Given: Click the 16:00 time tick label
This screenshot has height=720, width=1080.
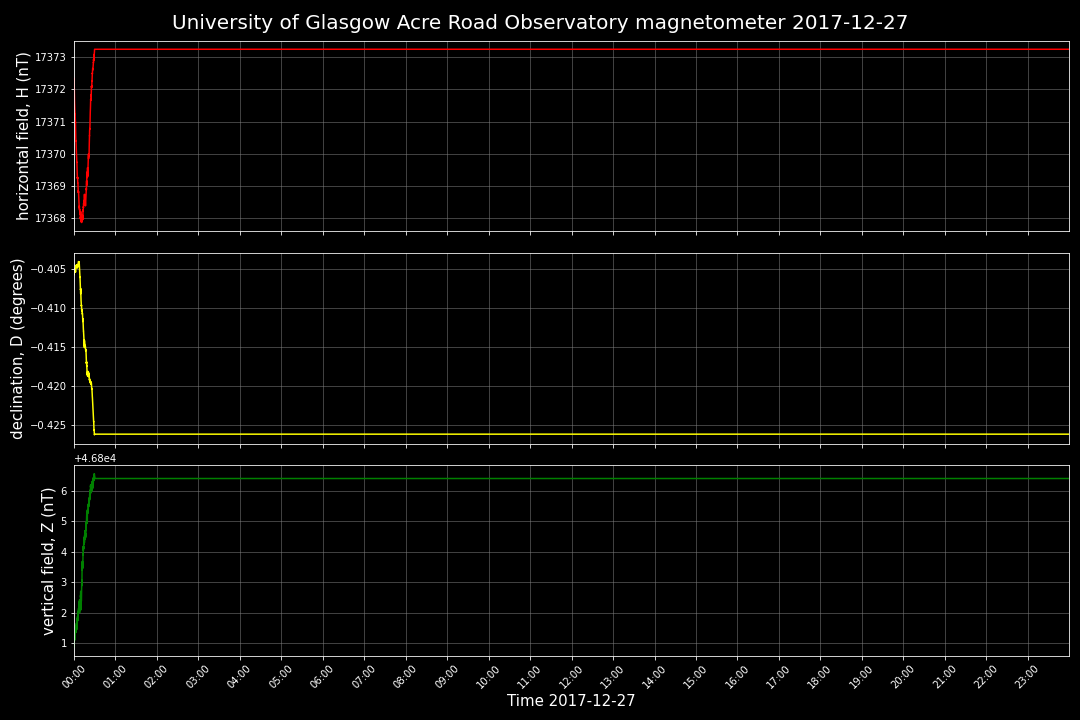Looking at the screenshot, I should 736,677.
